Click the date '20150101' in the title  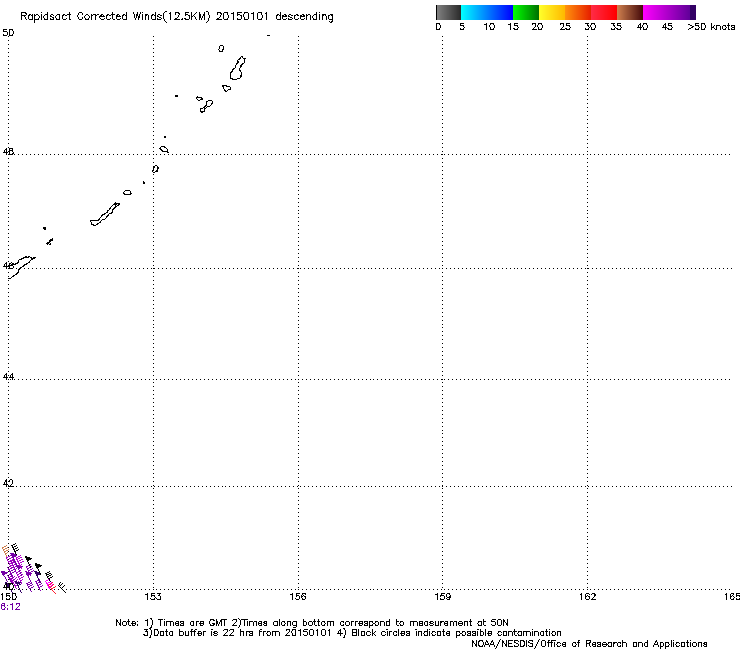[x=242, y=16]
